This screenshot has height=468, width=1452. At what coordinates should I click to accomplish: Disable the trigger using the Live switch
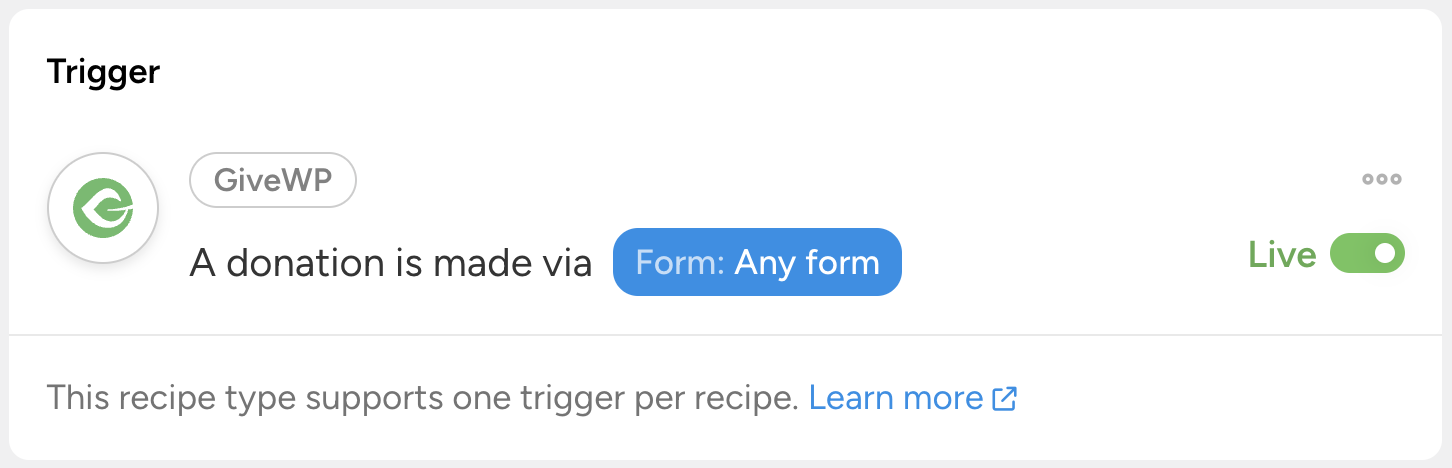(1367, 254)
